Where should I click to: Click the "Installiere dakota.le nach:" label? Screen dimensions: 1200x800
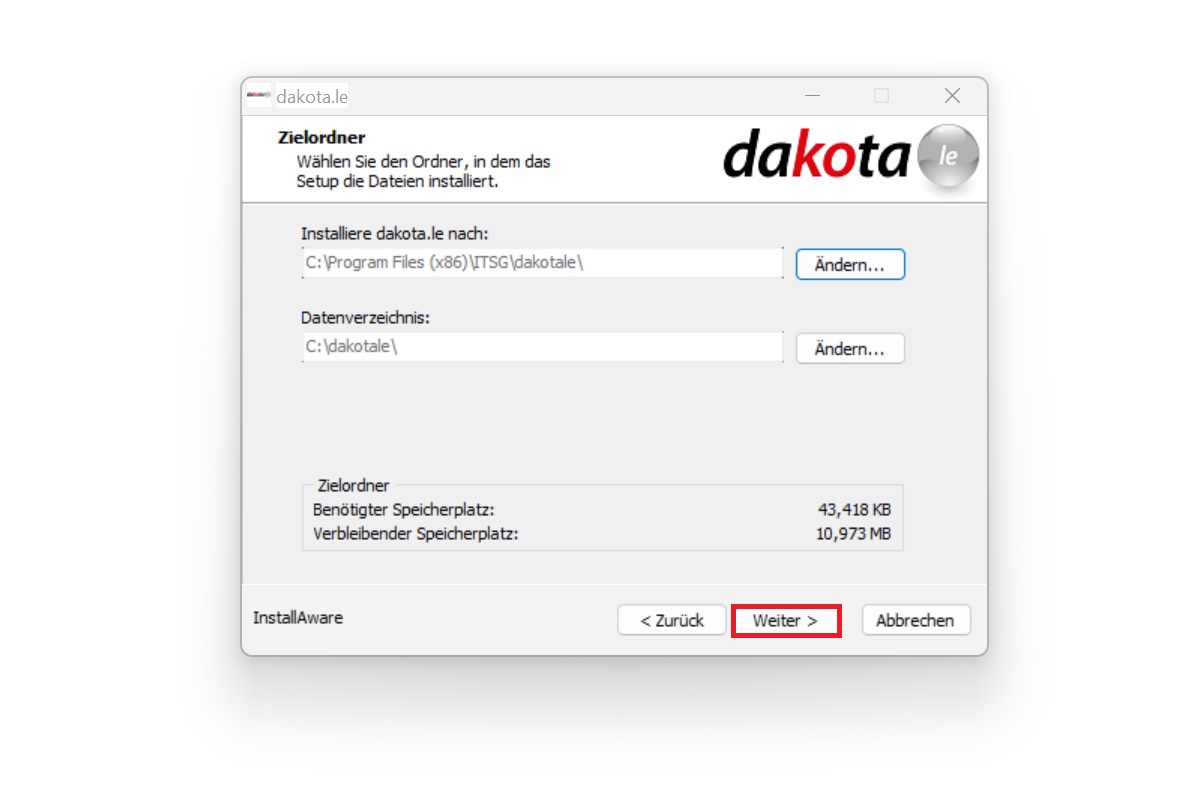[x=394, y=234]
